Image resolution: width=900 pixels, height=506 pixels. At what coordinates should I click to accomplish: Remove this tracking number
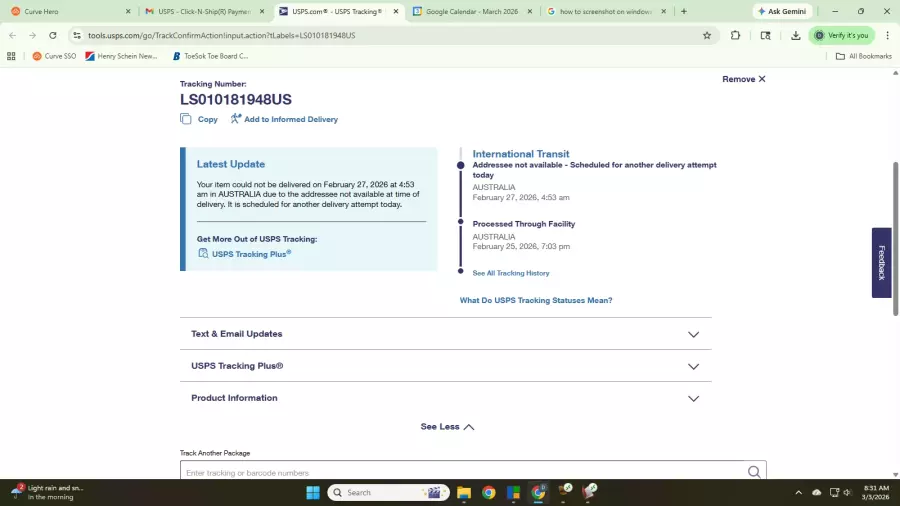[743, 79]
